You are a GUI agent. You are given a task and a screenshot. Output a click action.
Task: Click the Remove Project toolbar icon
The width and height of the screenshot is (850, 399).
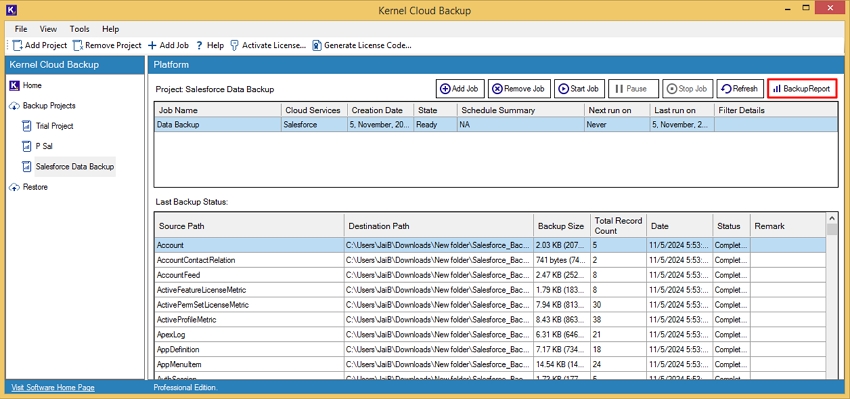[78, 46]
